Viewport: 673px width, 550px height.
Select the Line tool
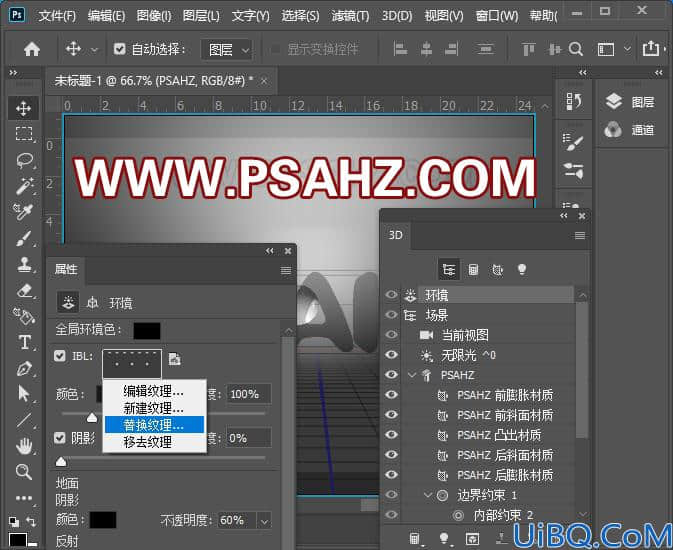pyautogui.click(x=24, y=419)
